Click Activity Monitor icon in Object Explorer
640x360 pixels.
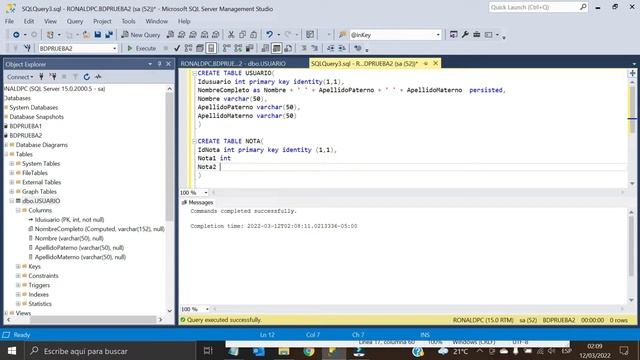[x=98, y=77]
